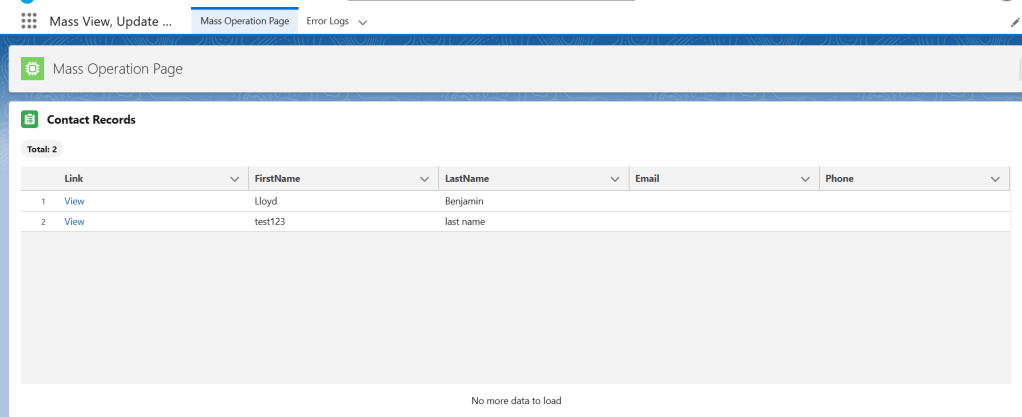Open the View link for test123
This screenshot has width=1022, height=417.
[x=74, y=222]
